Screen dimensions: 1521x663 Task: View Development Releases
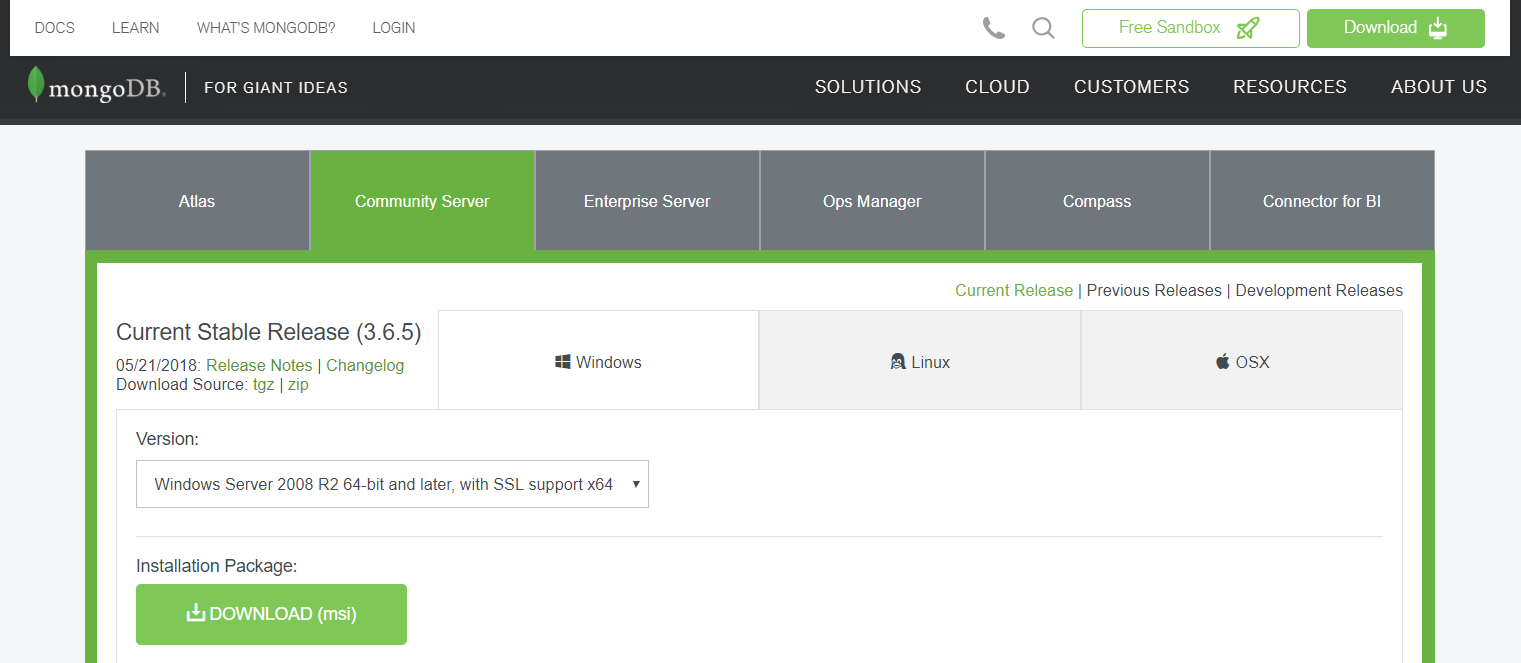click(x=1318, y=290)
